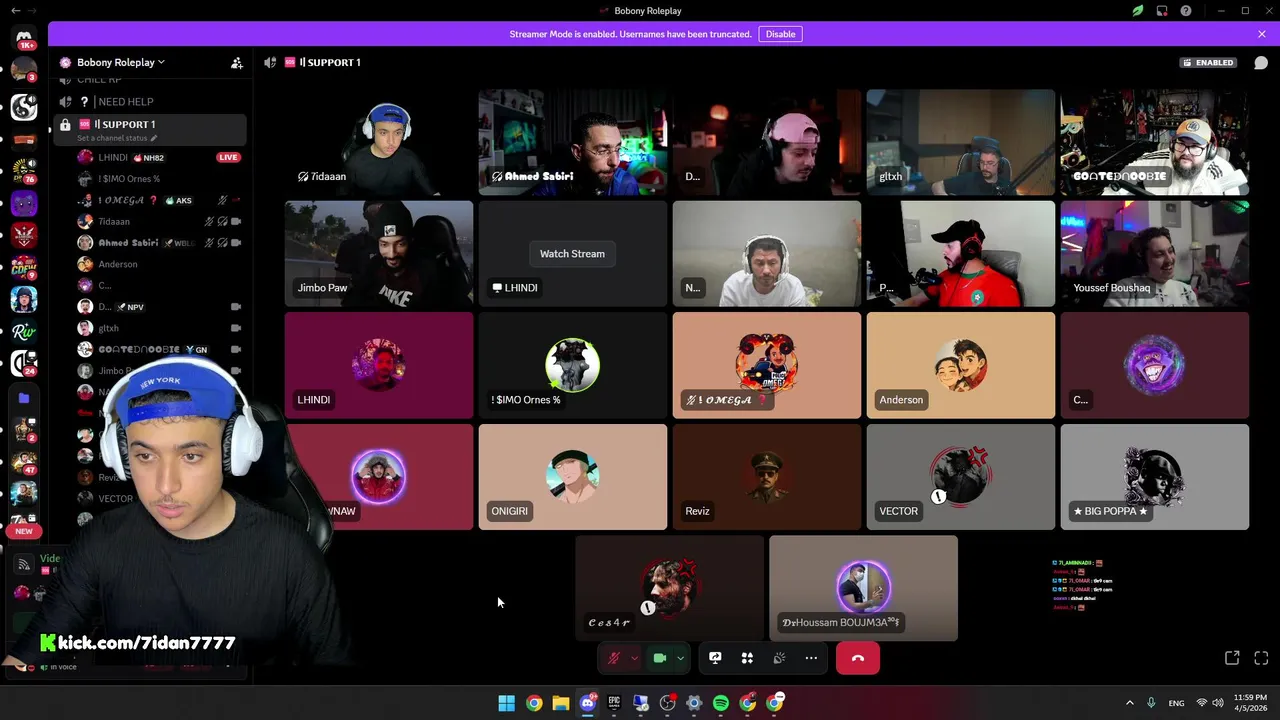The height and width of the screenshot is (720, 1280).
Task: Select the Anderson avatar tile
Action: click(x=960, y=365)
